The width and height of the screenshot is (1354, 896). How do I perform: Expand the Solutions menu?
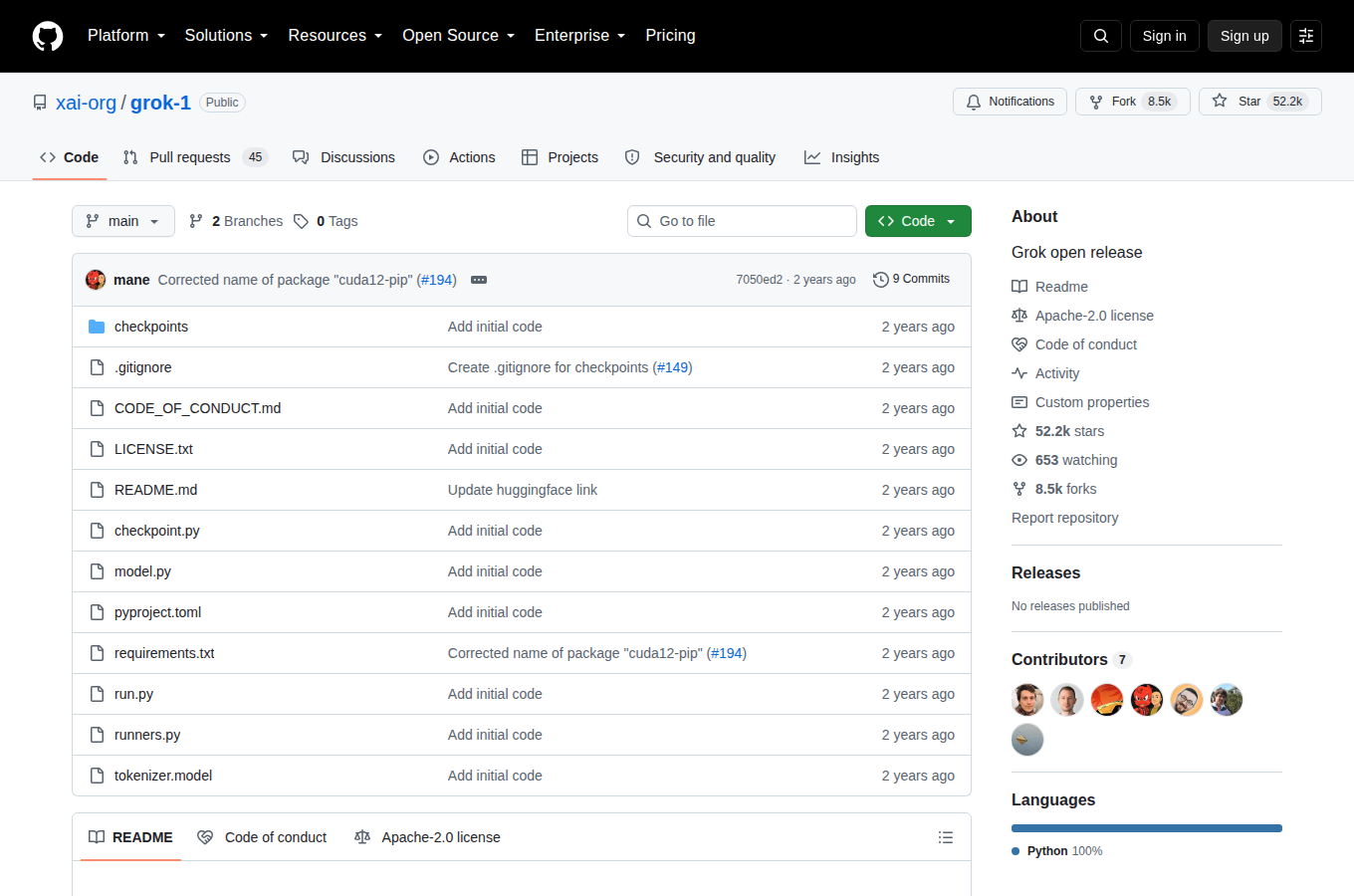(x=226, y=35)
